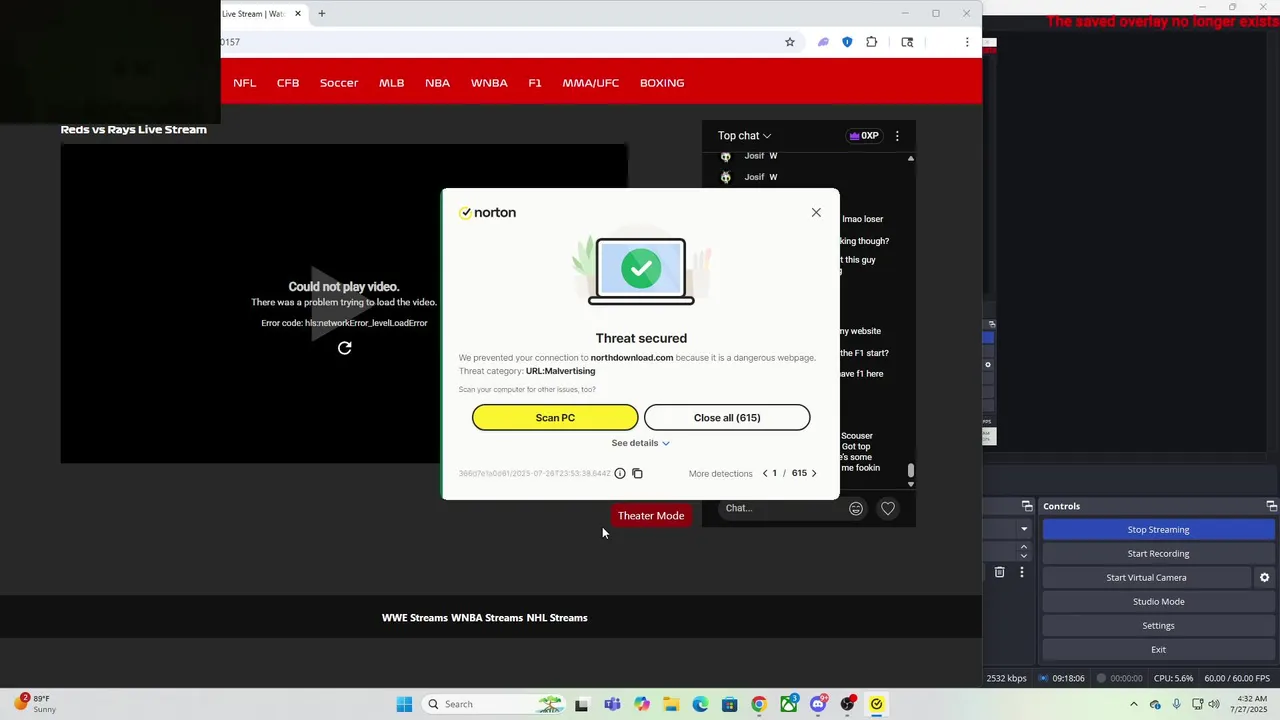Open the NBA nav item

tap(437, 83)
